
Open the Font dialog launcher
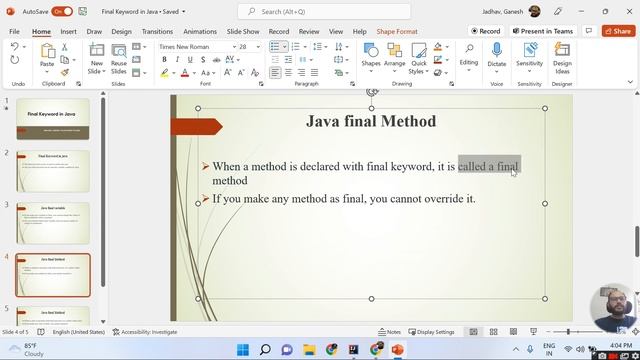[x=261, y=84]
